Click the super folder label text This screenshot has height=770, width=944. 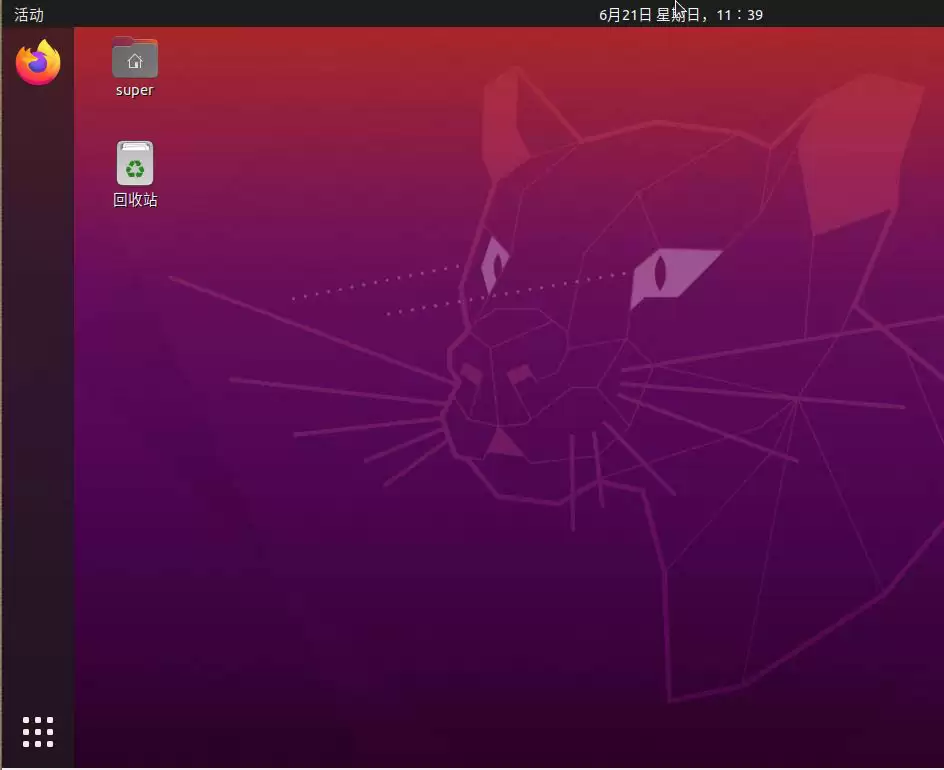pyautogui.click(x=134, y=89)
